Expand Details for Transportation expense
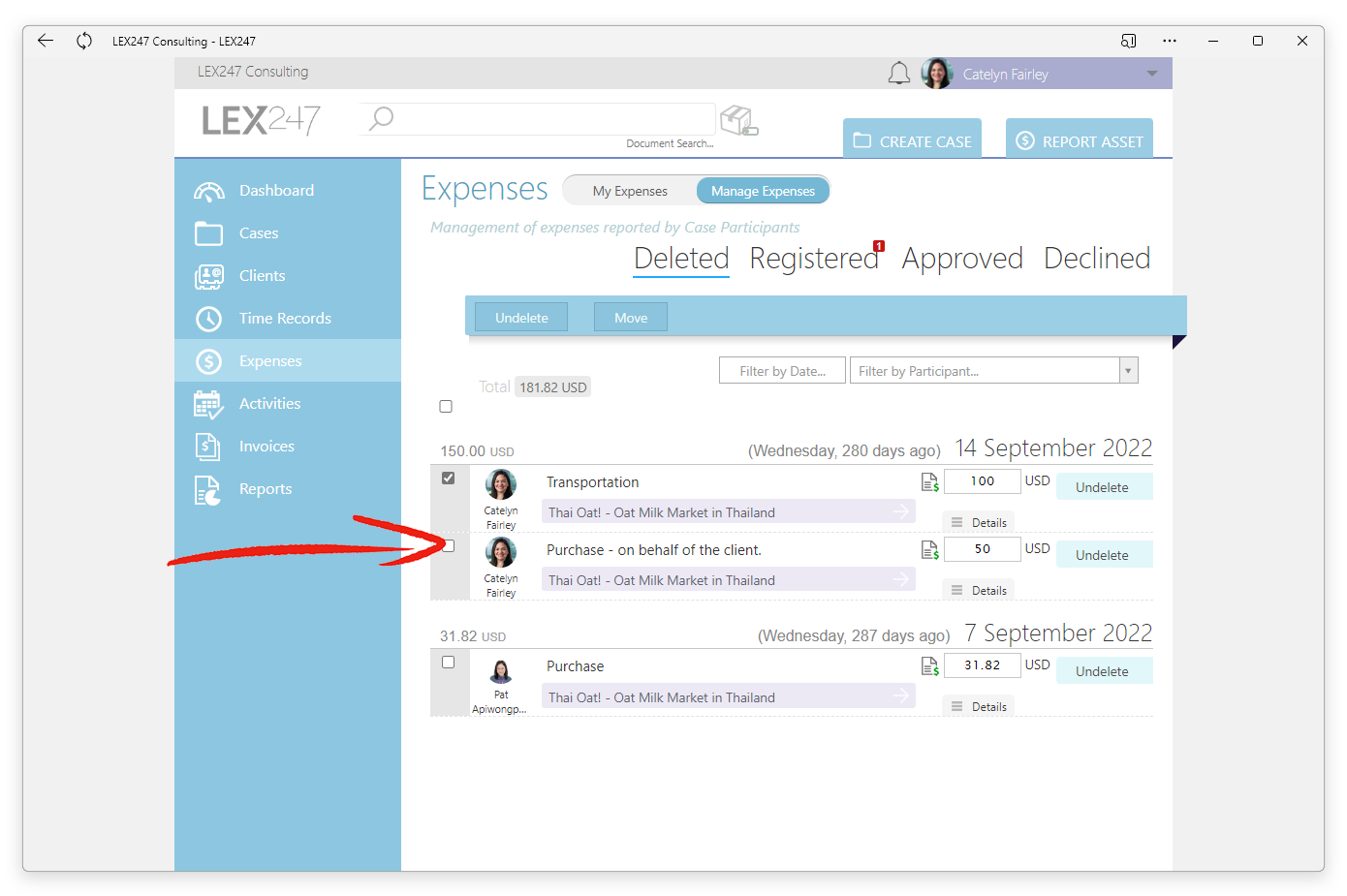Viewport: 1347px width, 896px height. tap(979, 522)
